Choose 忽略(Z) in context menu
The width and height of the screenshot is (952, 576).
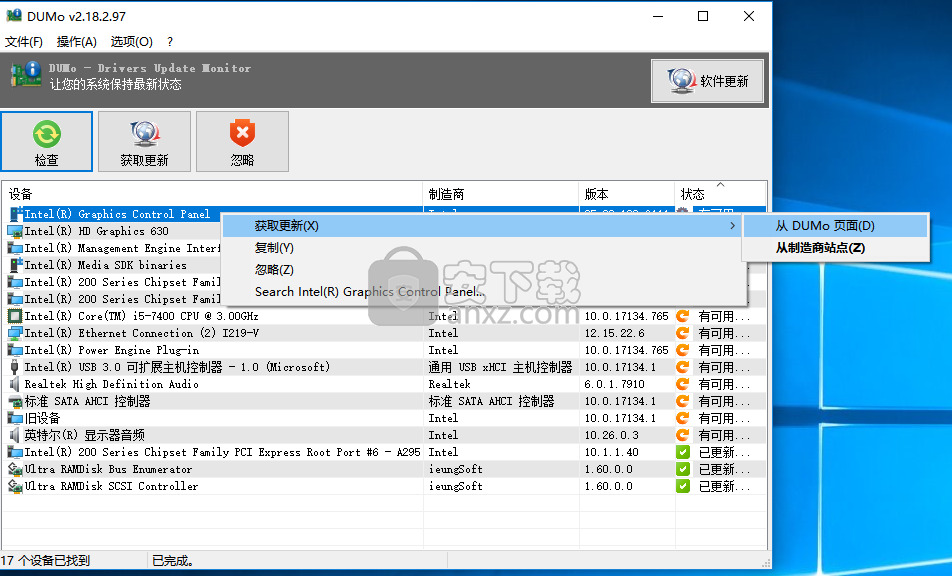(x=482, y=269)
